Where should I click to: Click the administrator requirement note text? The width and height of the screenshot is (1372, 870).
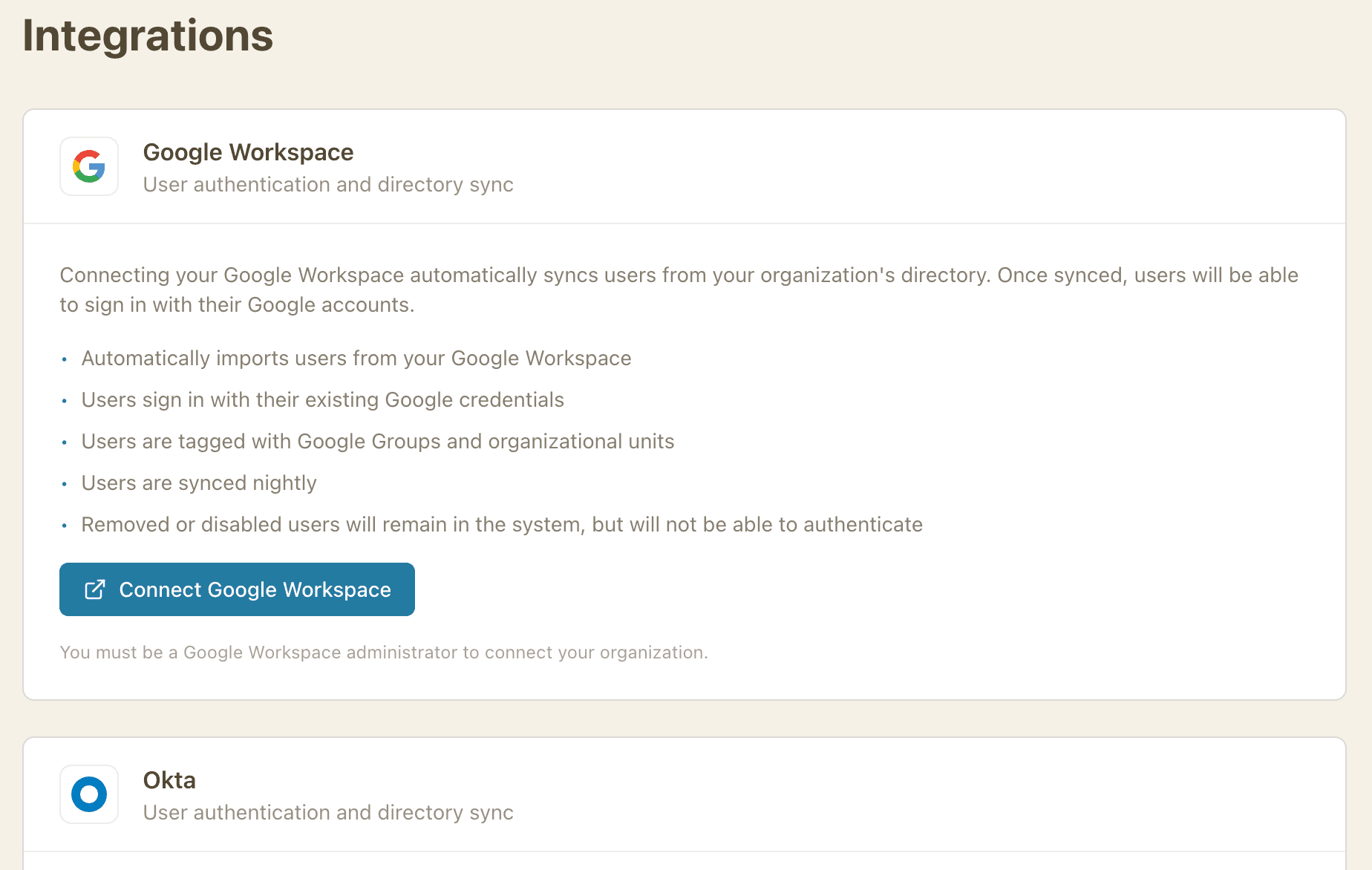(x=383, y=652)
